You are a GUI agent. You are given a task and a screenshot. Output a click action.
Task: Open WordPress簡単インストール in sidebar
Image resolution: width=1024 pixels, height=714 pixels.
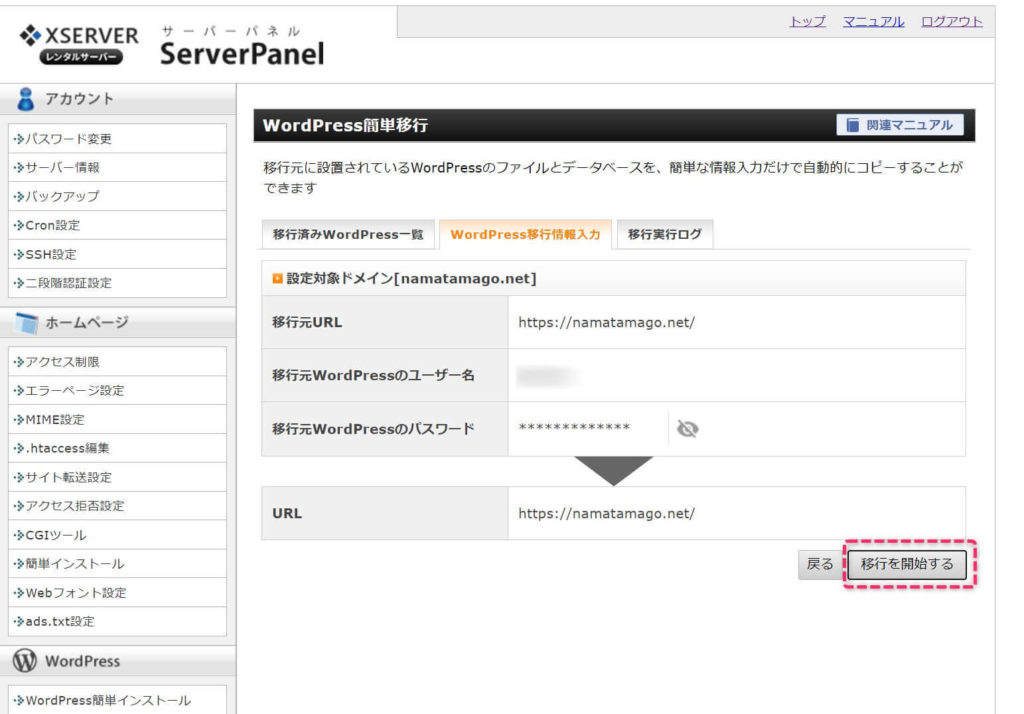[x=118, y=700]
